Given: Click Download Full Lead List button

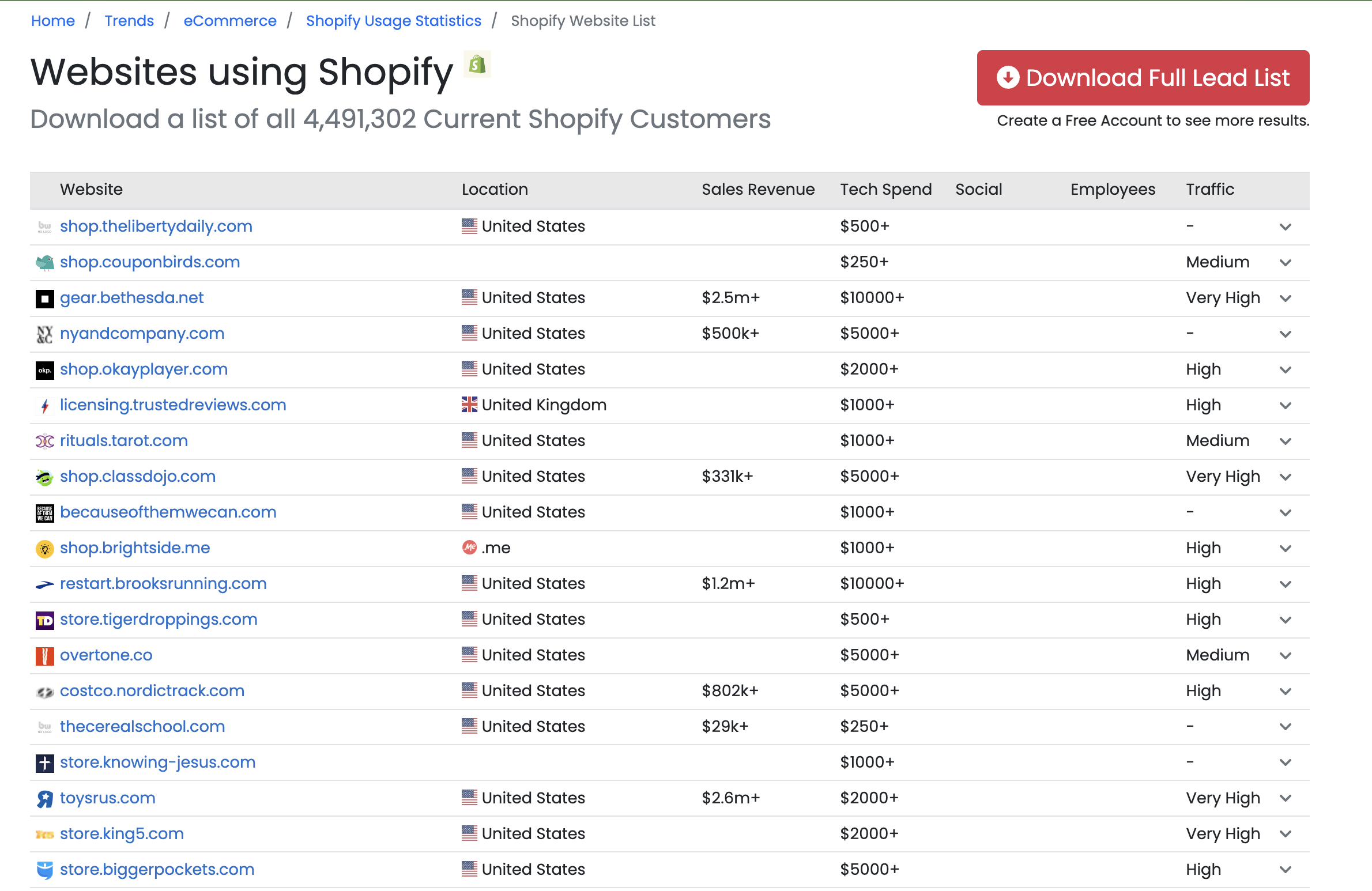Looking at the screenshot, I should (1143, 78).
